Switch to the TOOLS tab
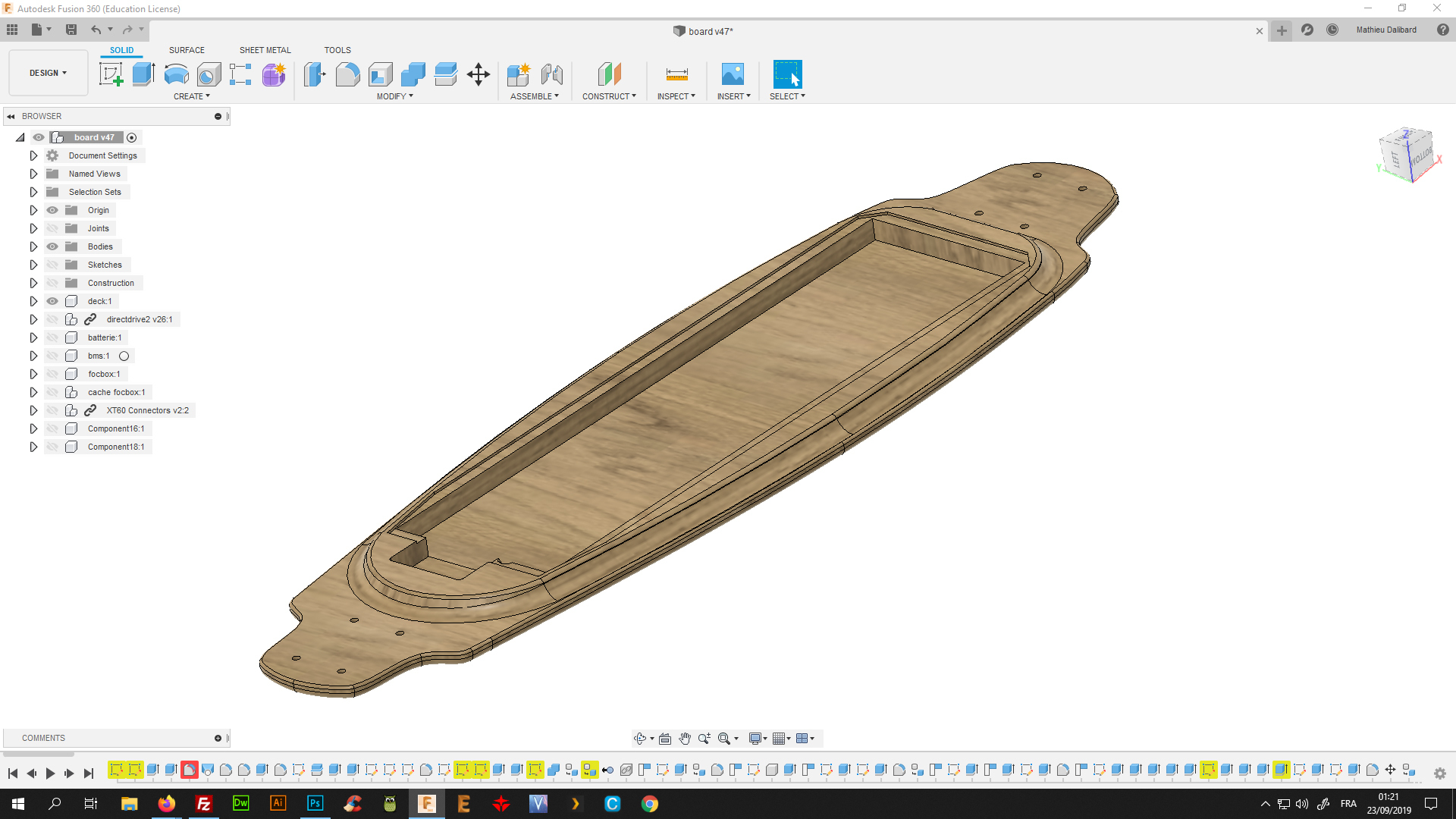 click(x=337, y=50)
